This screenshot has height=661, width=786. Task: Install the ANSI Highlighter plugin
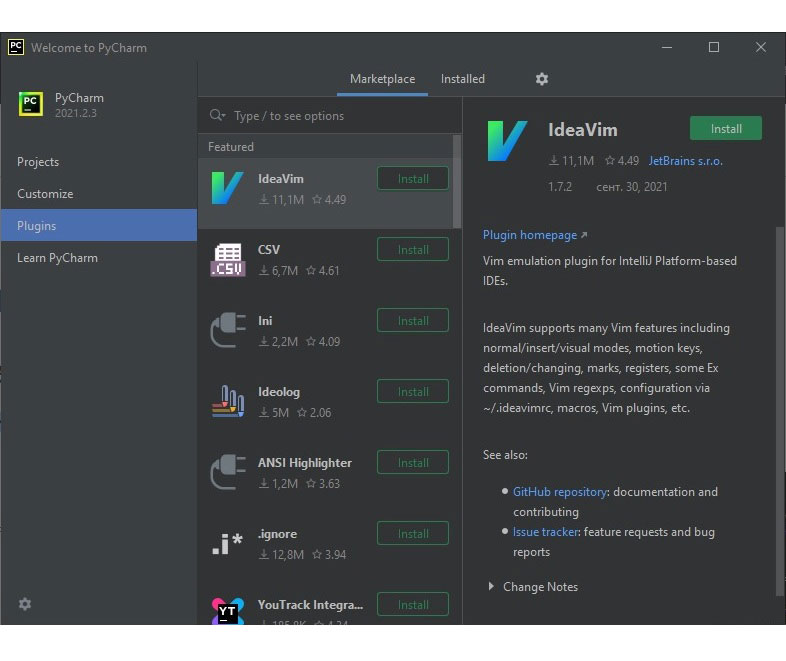click(413, 463)
